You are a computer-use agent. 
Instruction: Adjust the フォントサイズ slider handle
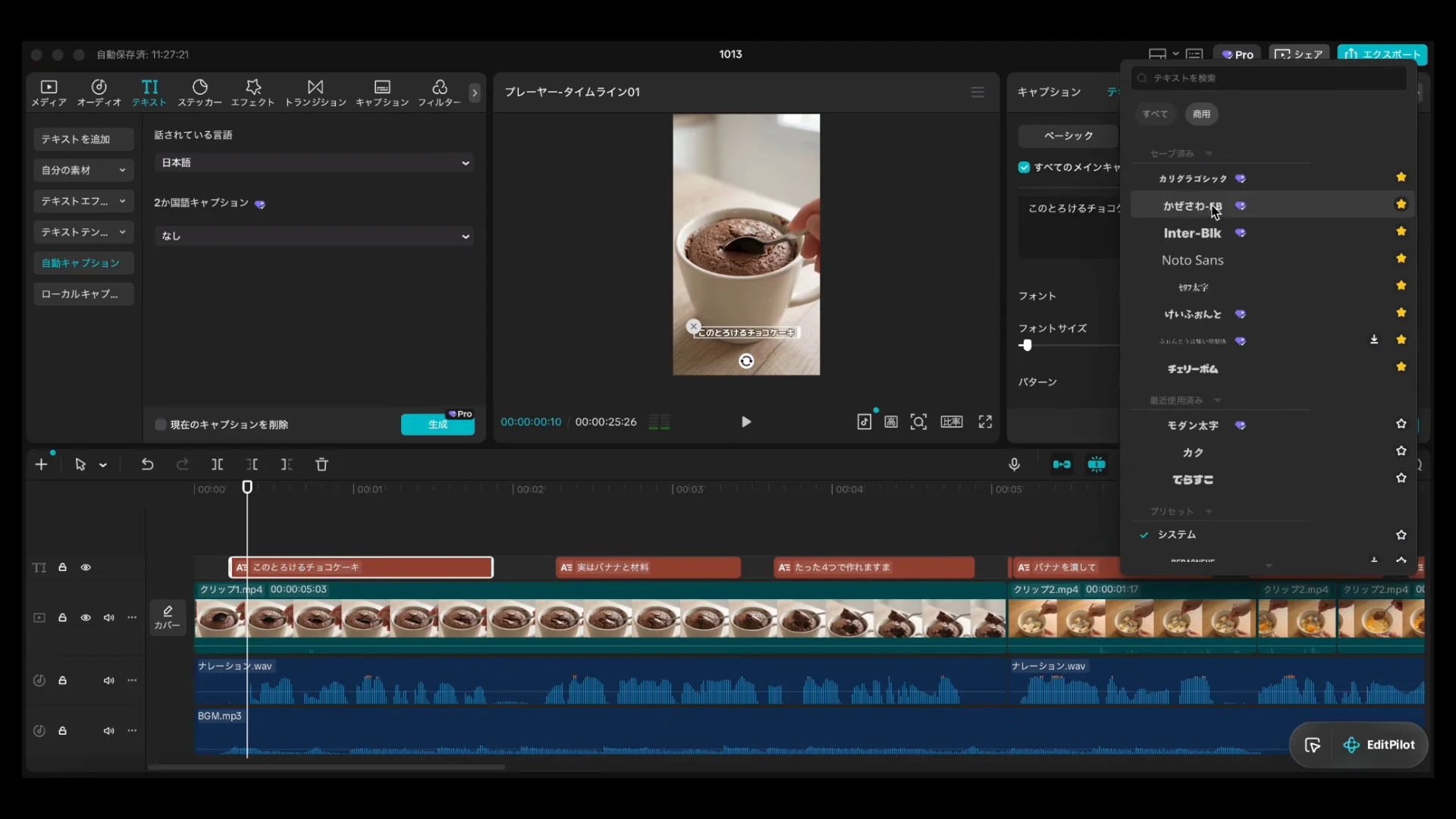[x=1027, y=345]
